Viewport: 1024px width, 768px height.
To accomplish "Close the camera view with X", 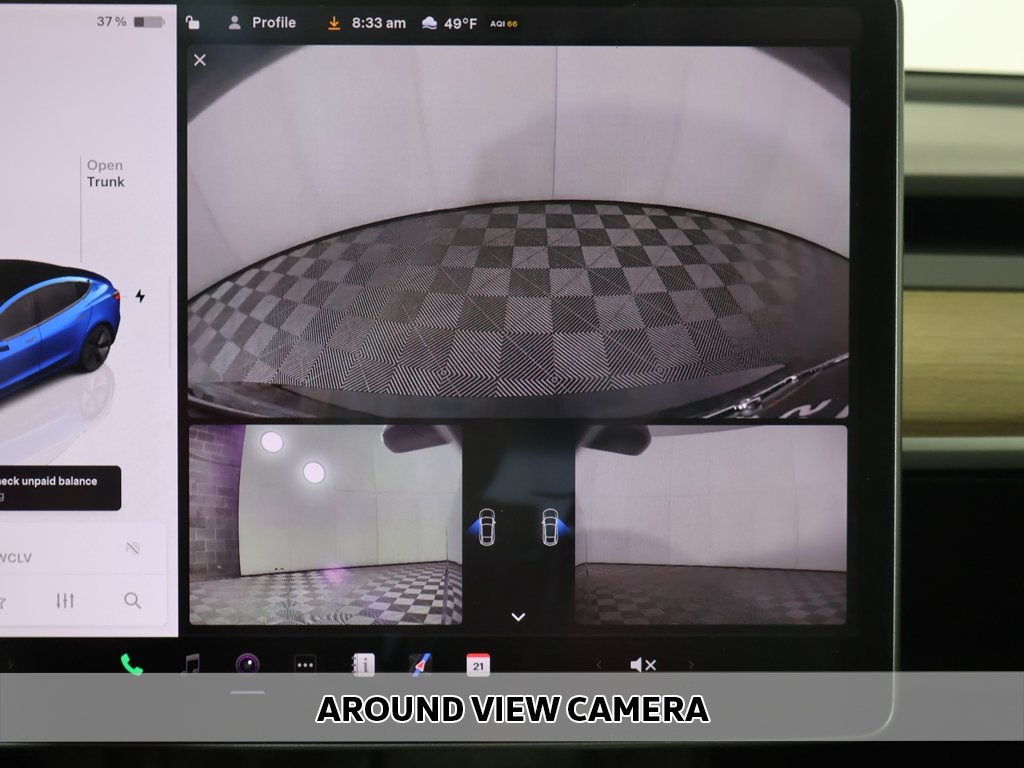I will [200, 60].
